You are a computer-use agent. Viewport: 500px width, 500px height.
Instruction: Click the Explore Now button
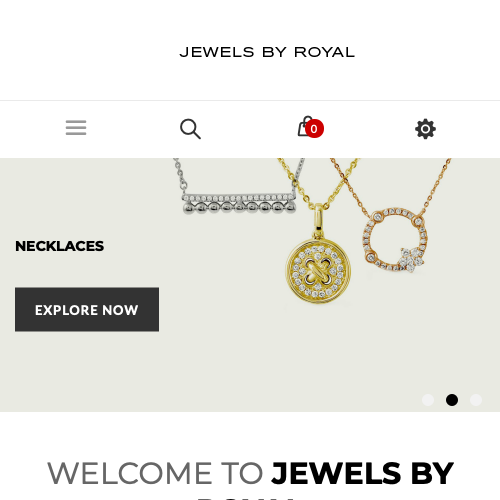(87, 309)
